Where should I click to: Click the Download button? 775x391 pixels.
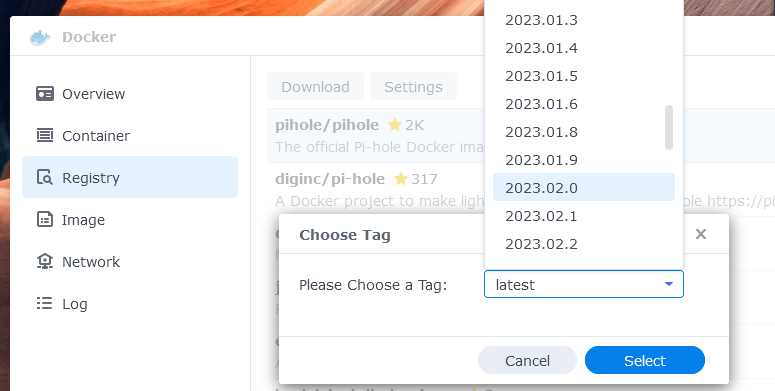[315, 87]
